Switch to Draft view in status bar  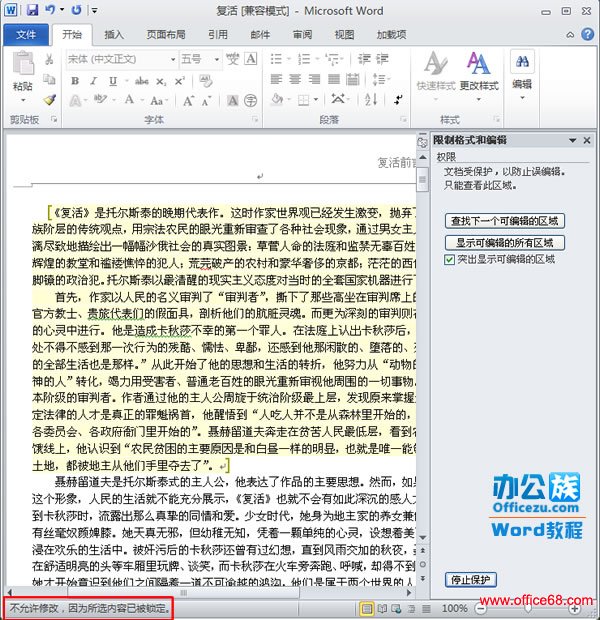click(x=426, y=609)
